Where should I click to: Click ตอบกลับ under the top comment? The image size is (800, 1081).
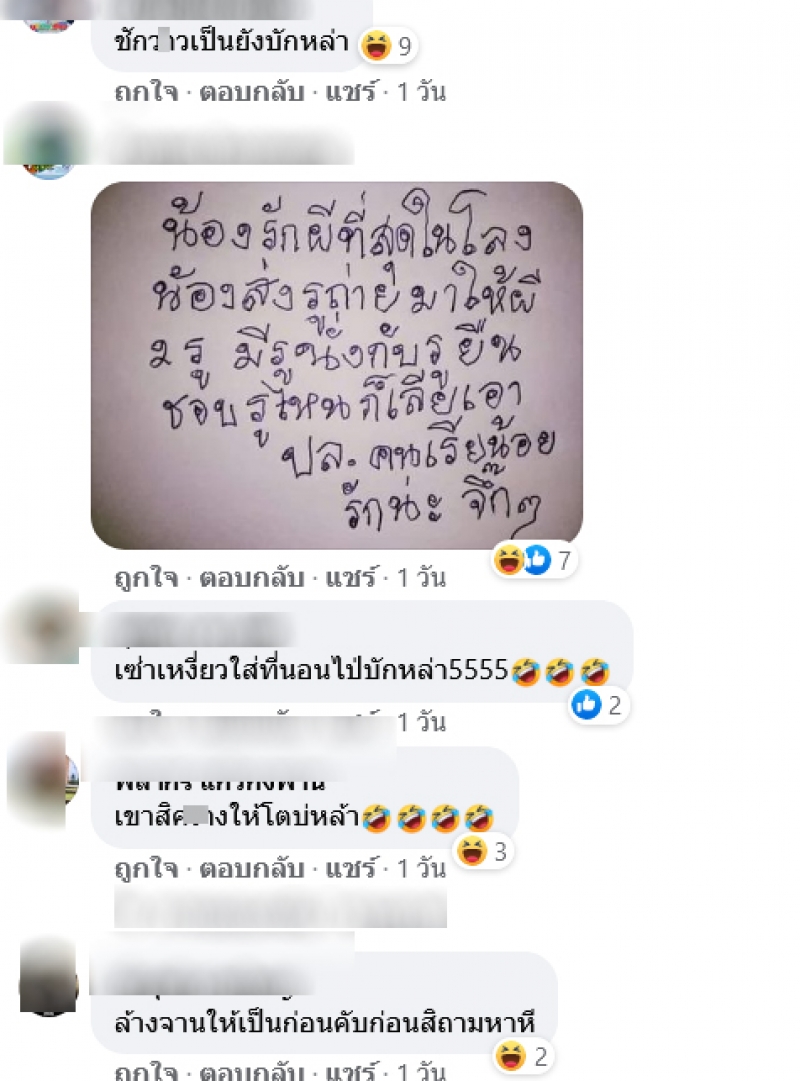tap(252, 92)
